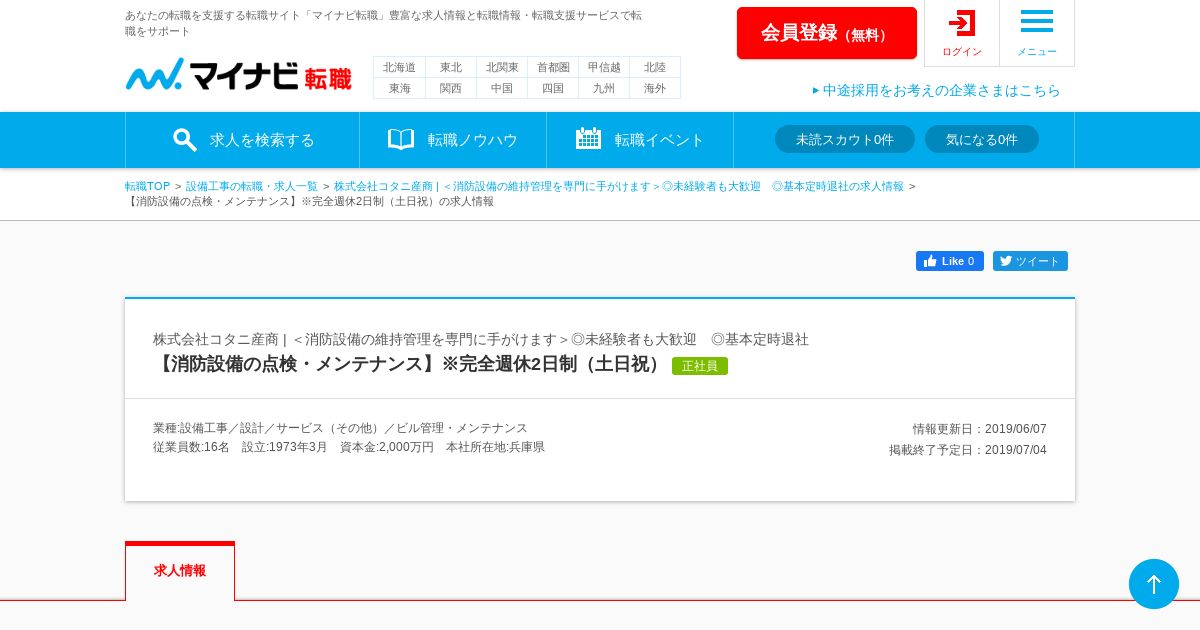Image resolution: width=1200 pixels, height=630 pixels.
Task: Open 転職イベント menu item
Action: click(640, 140)
